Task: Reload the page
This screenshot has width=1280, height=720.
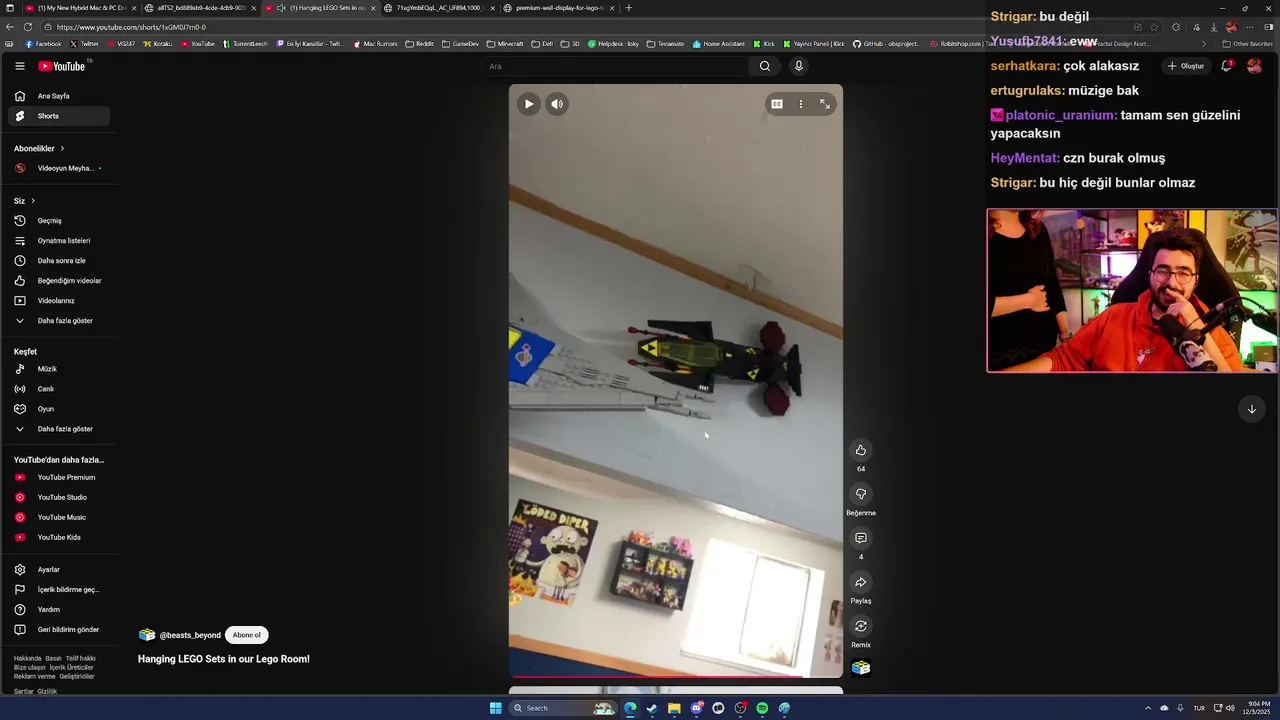Action: tap(27, 27)
